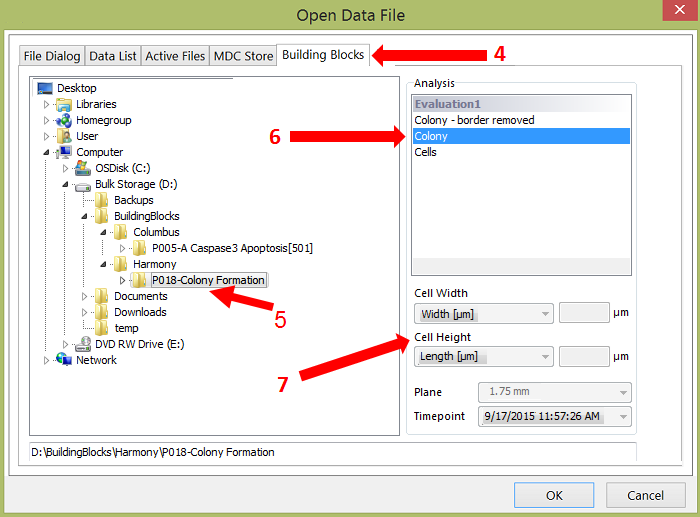Open the Cell Width dropdown

pyautogui.click(x=483, y=314)
